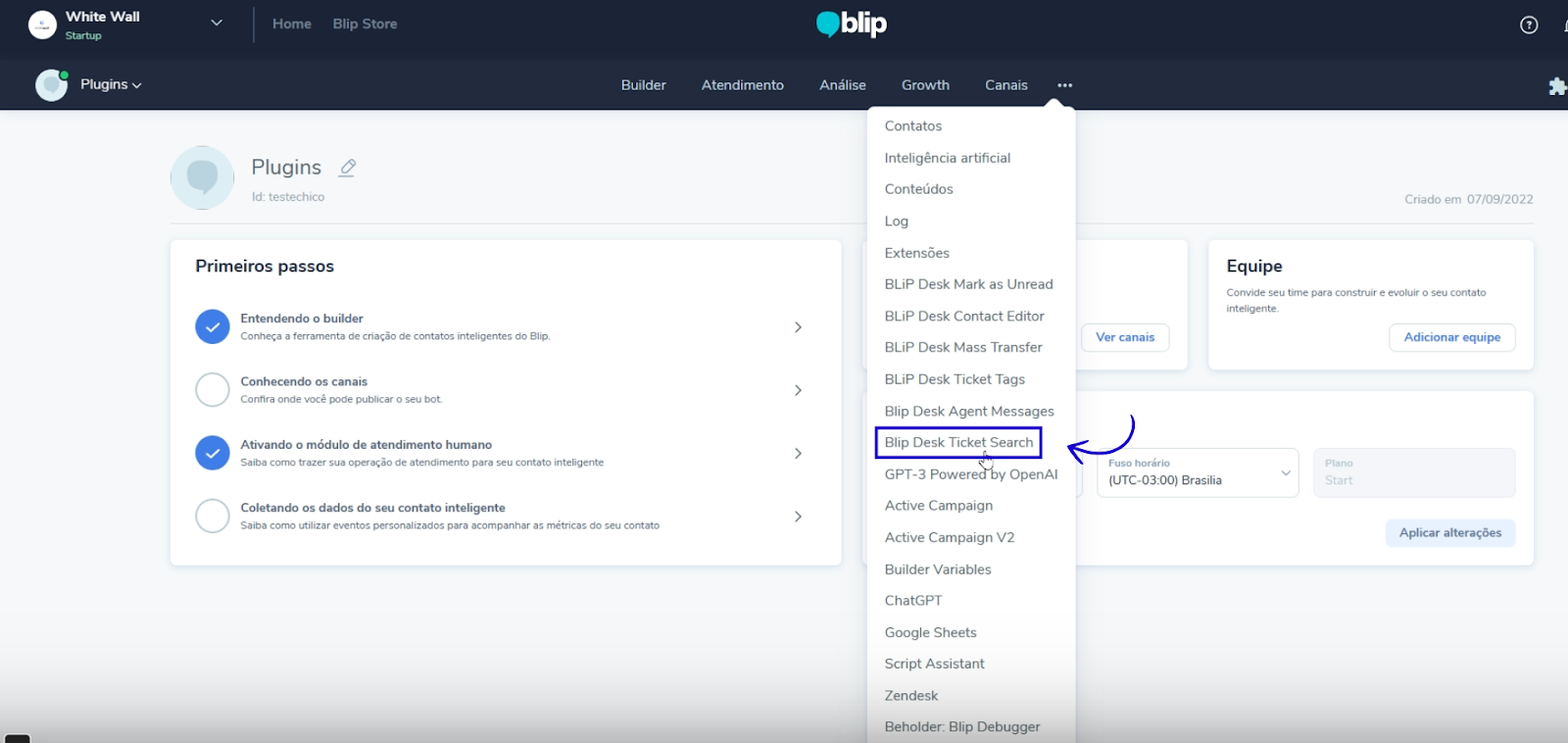Select Active Campaign V2
1568x743 pixels.
(x=950, y=537)
